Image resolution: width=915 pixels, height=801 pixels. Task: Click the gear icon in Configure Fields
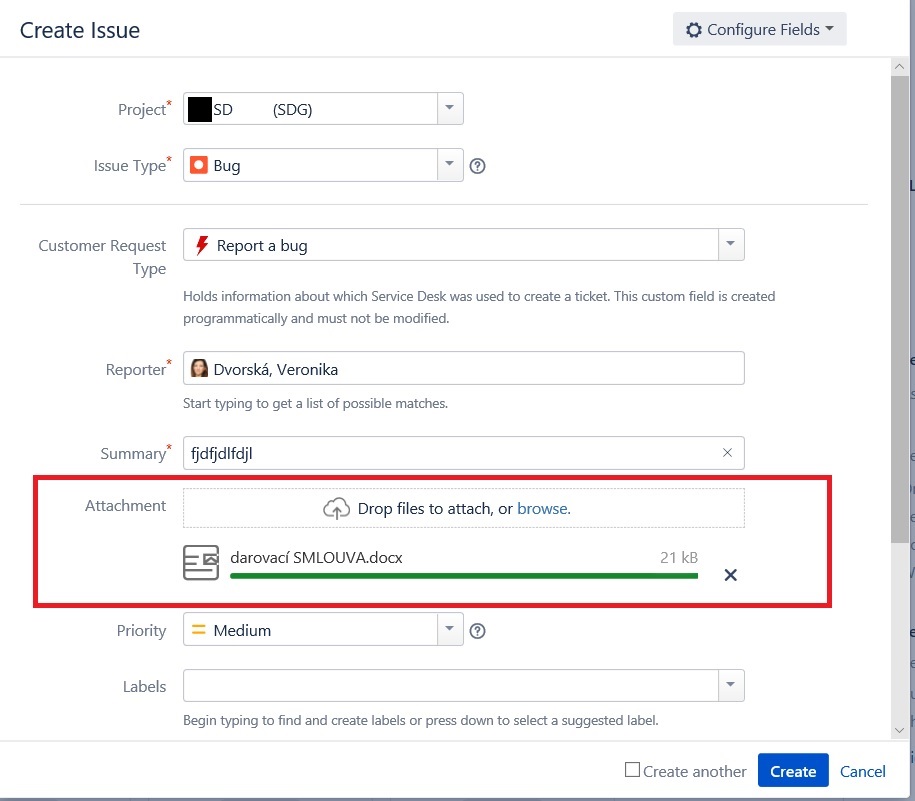(693, 30)
